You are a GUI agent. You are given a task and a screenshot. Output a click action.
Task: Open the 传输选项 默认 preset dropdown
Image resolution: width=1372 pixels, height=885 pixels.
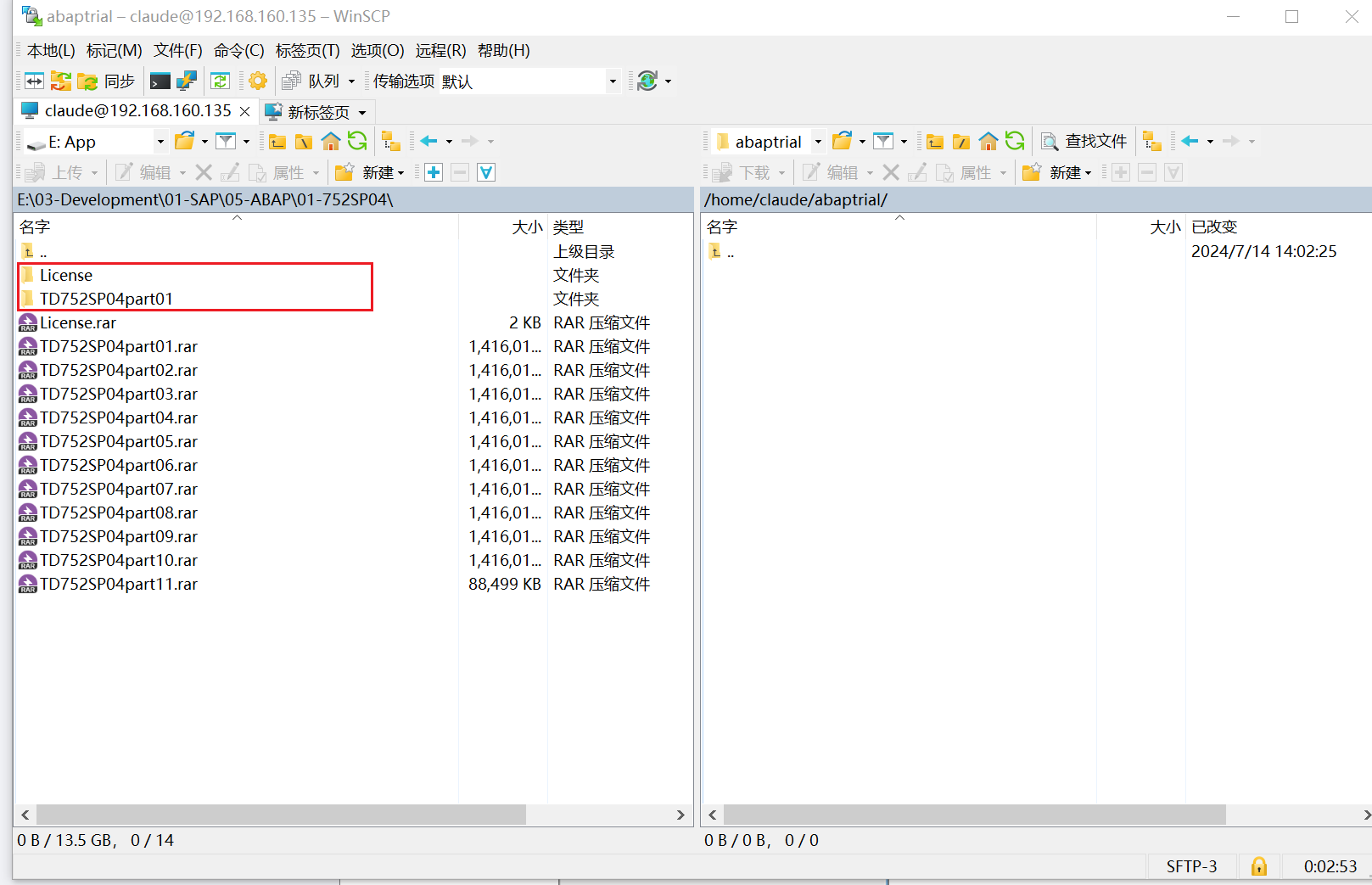[612, 81]
